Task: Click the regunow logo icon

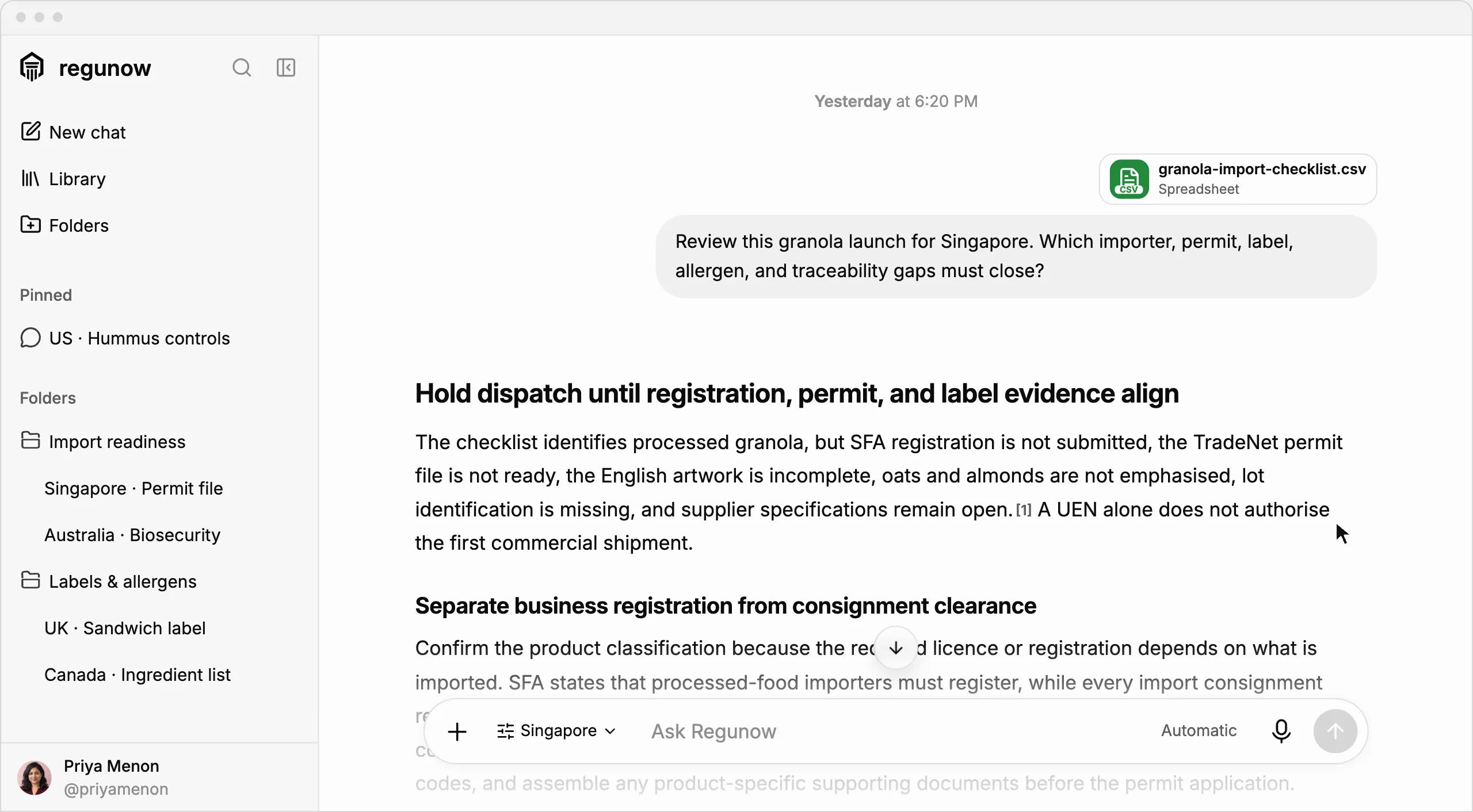Action: (x=32, y=67)
